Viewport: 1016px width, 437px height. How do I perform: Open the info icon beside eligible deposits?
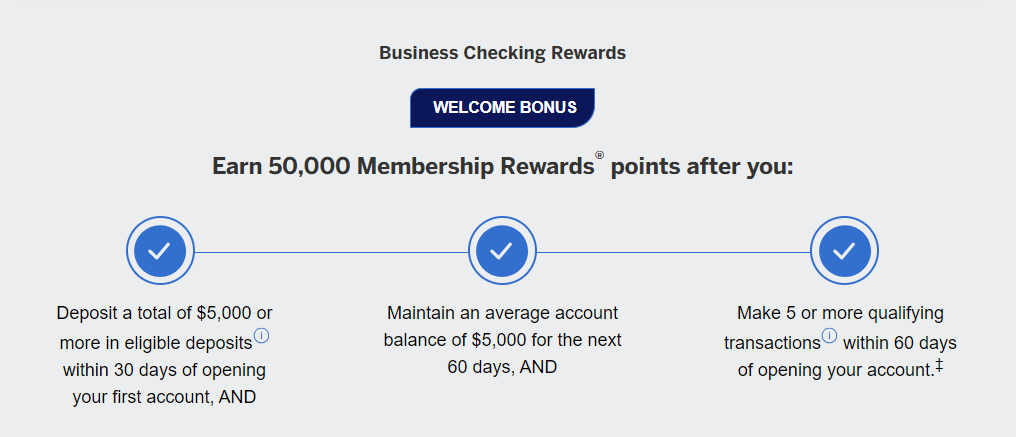coord(261,336)
